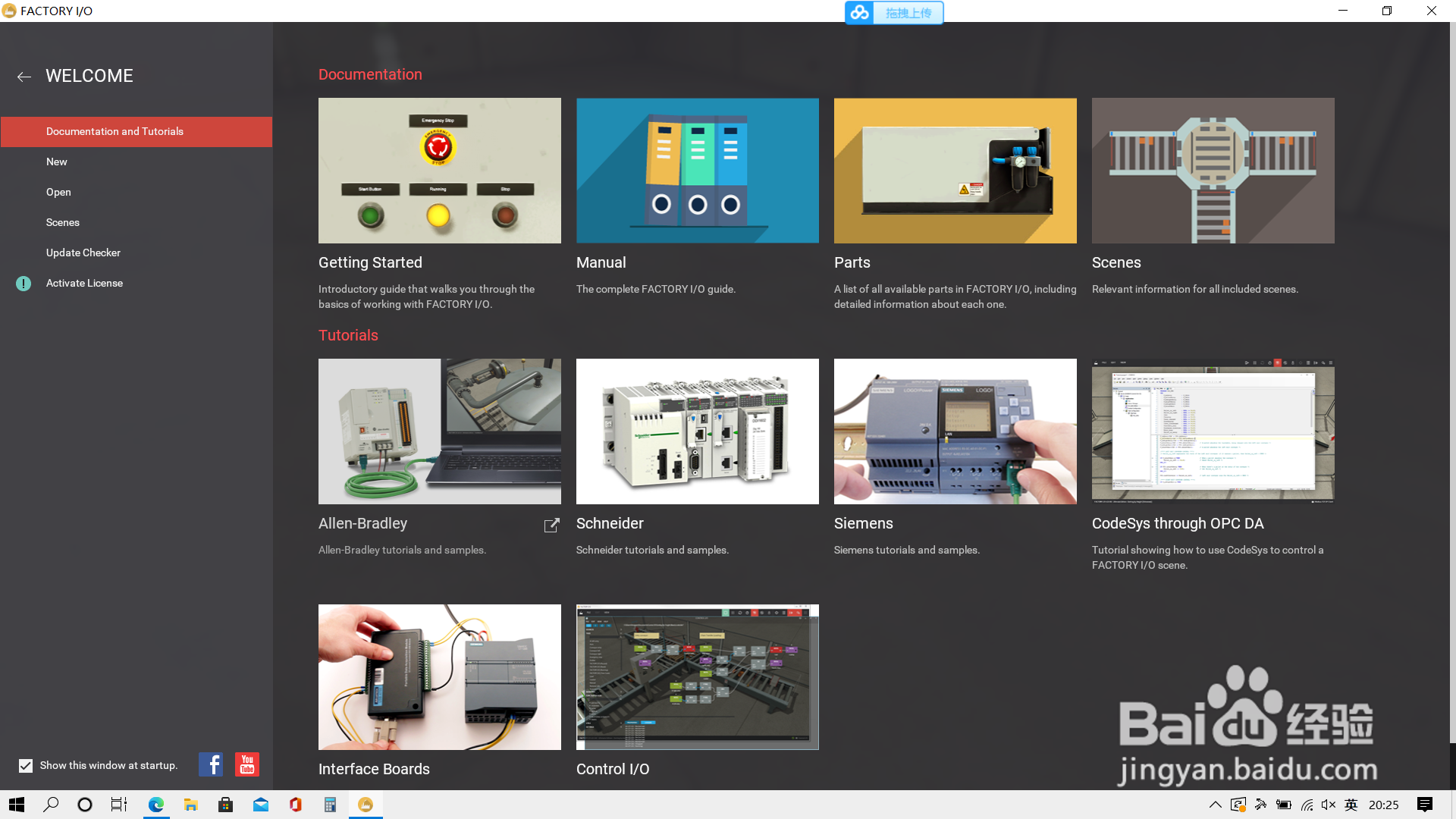1456x819 pixels.
Task: Open the notification center icon
Action: (1425, 805)
